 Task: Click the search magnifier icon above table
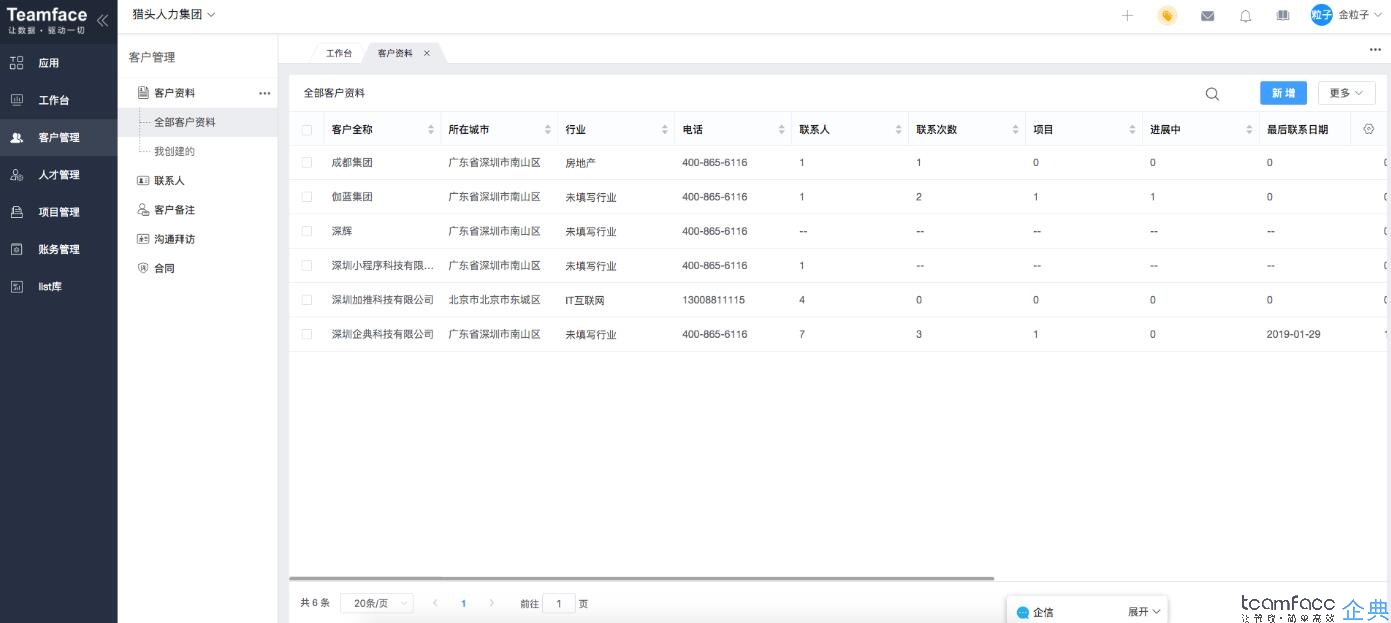pos(1212,94)
